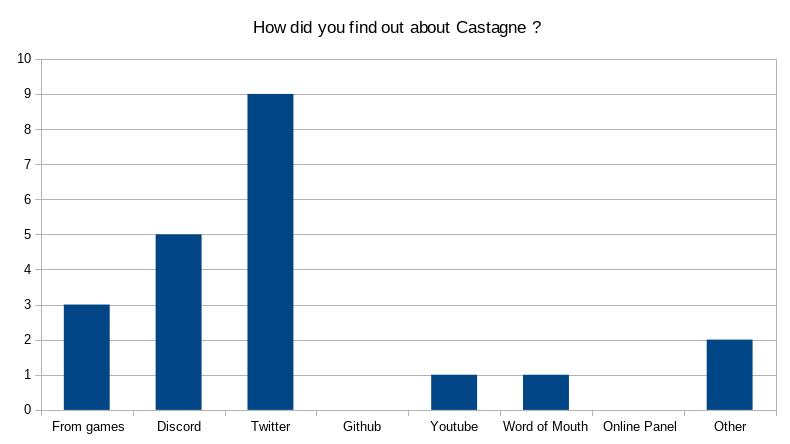Select the 5 value on Y axis
Screen dimensions: 790x444
(x=27, y=234)
